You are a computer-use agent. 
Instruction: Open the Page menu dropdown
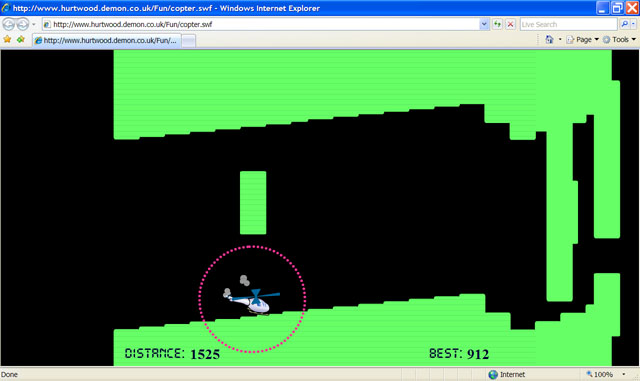pyautogui.click(x=582, y=40)
